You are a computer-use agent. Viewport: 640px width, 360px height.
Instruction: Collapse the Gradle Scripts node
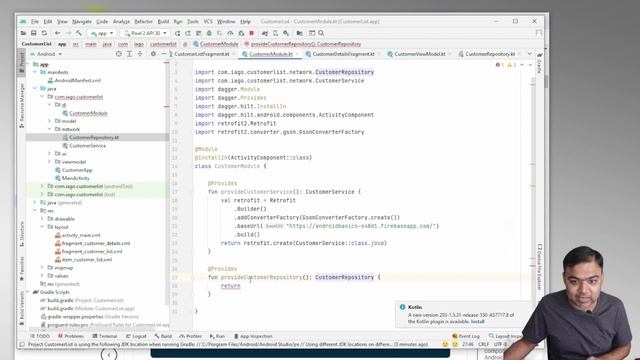28,292
